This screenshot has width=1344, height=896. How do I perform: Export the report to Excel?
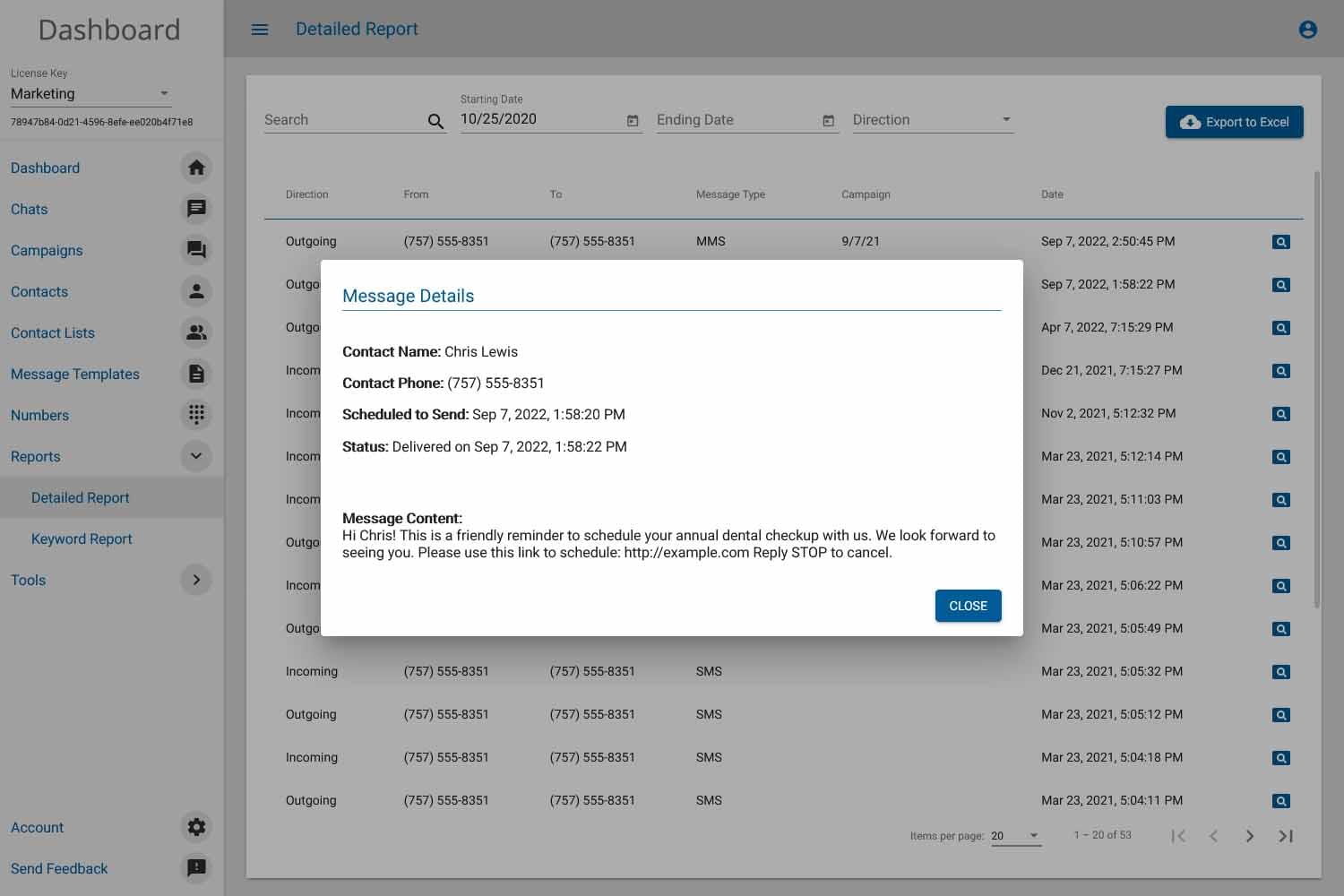(1234, 122)
